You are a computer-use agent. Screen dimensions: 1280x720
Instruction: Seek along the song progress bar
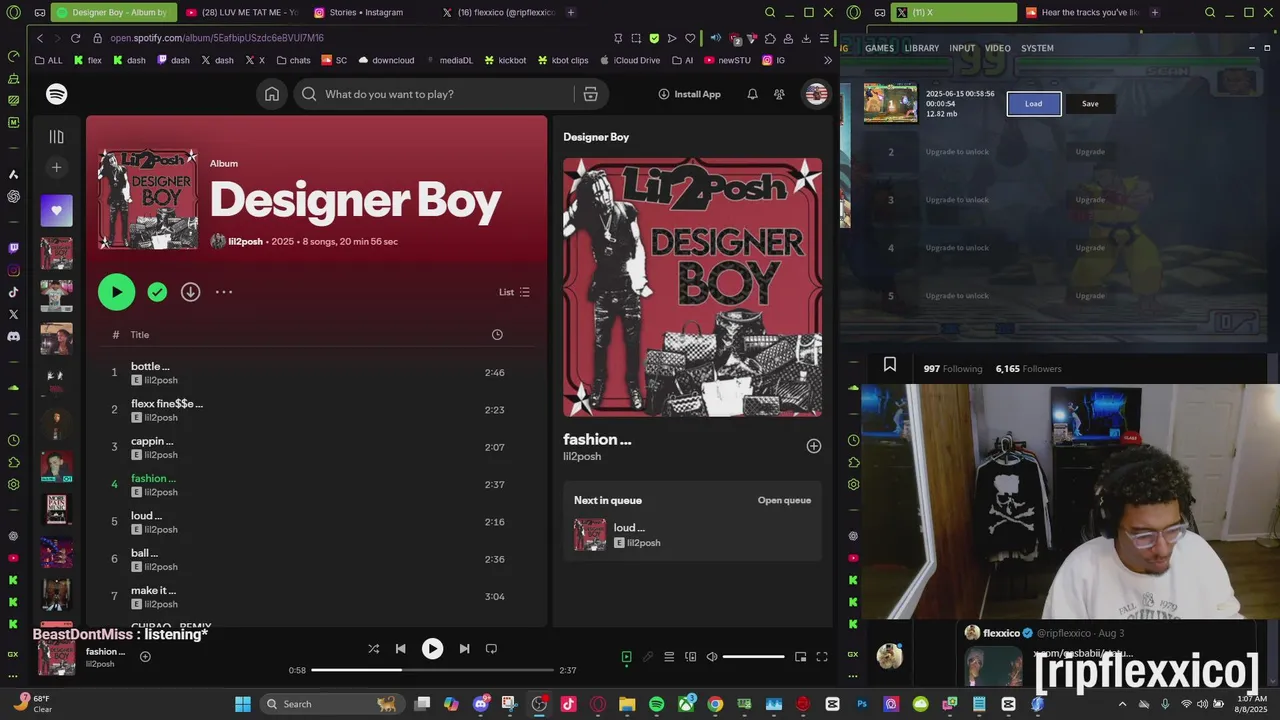tap(432, 670)
